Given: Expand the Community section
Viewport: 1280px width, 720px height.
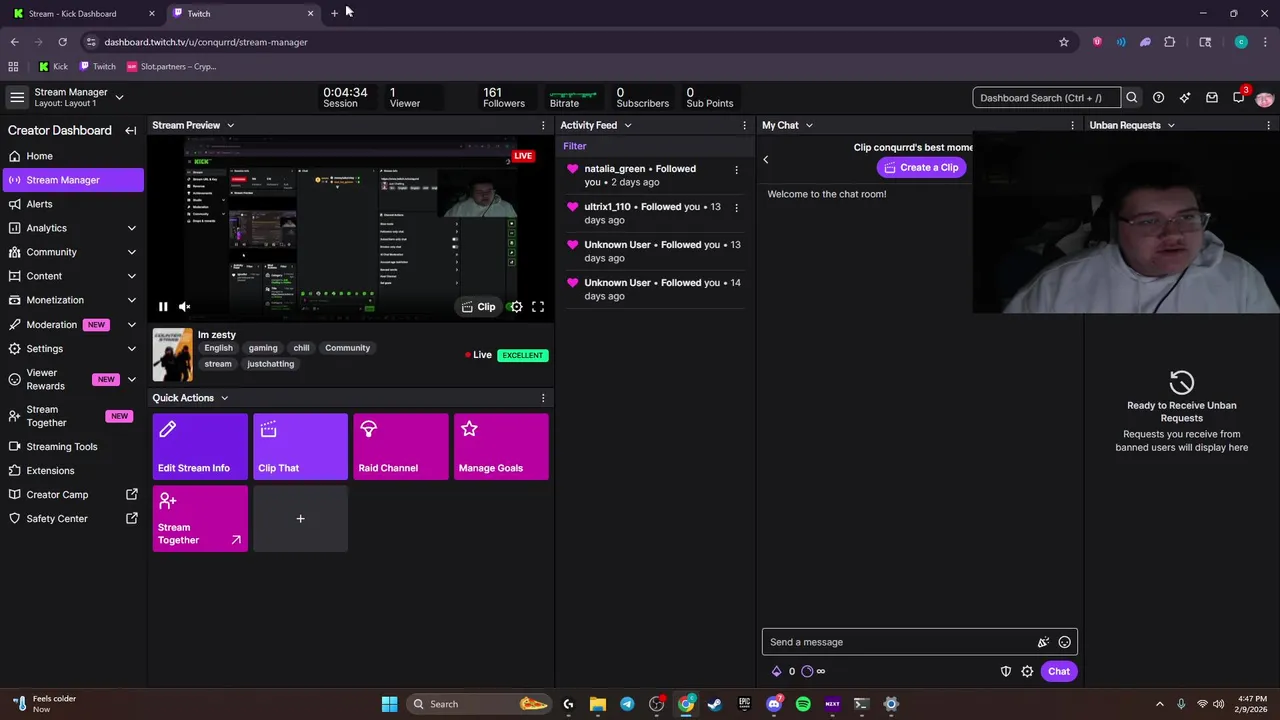Looking at the screenshot, I should pos(131,252).
